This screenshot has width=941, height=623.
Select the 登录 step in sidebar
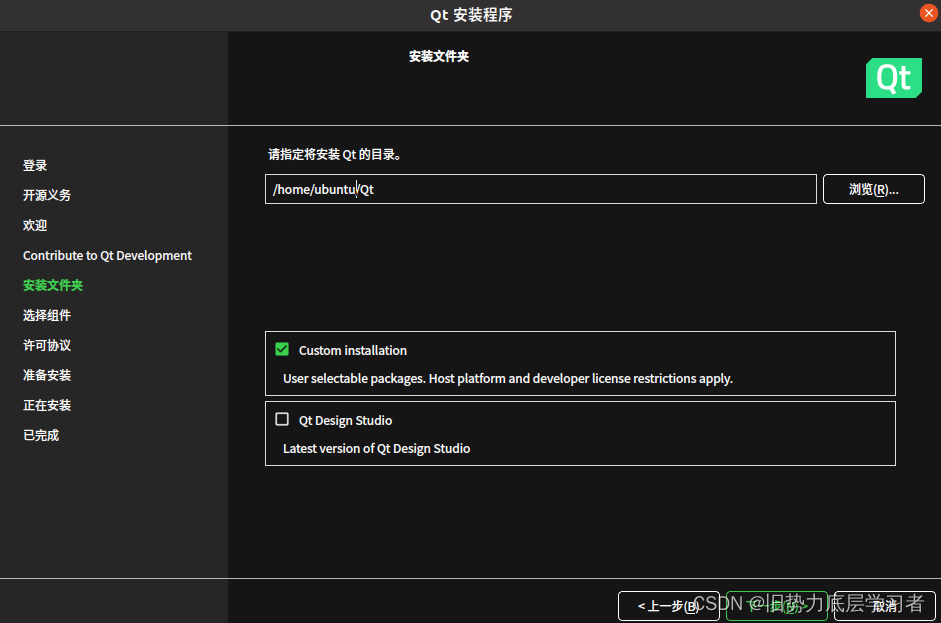tap(35, 166)
